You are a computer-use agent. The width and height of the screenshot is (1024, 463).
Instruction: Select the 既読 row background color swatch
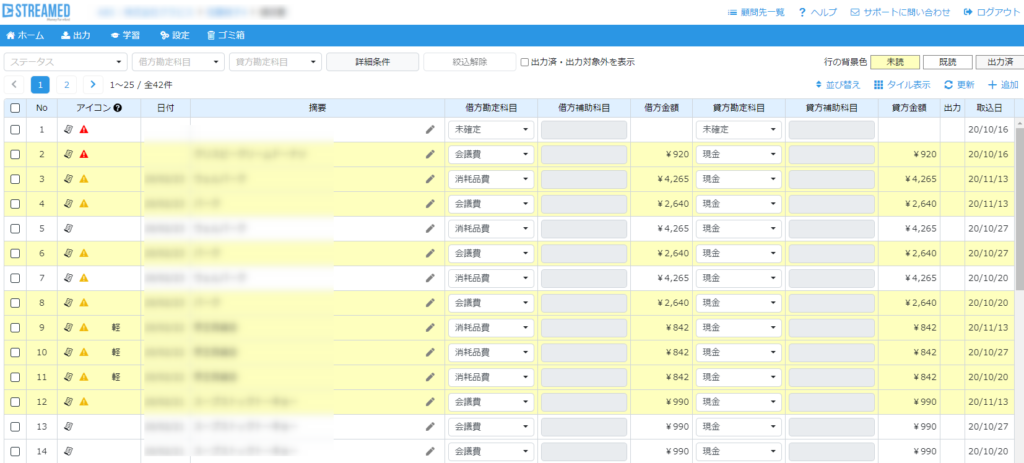947,62
